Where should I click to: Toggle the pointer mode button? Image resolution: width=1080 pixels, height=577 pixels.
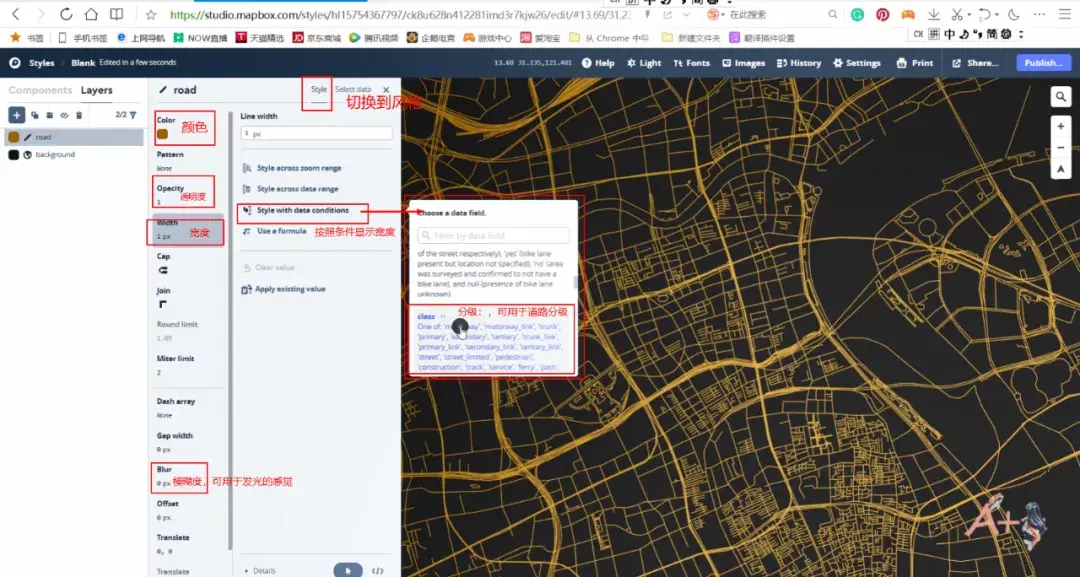348,570
